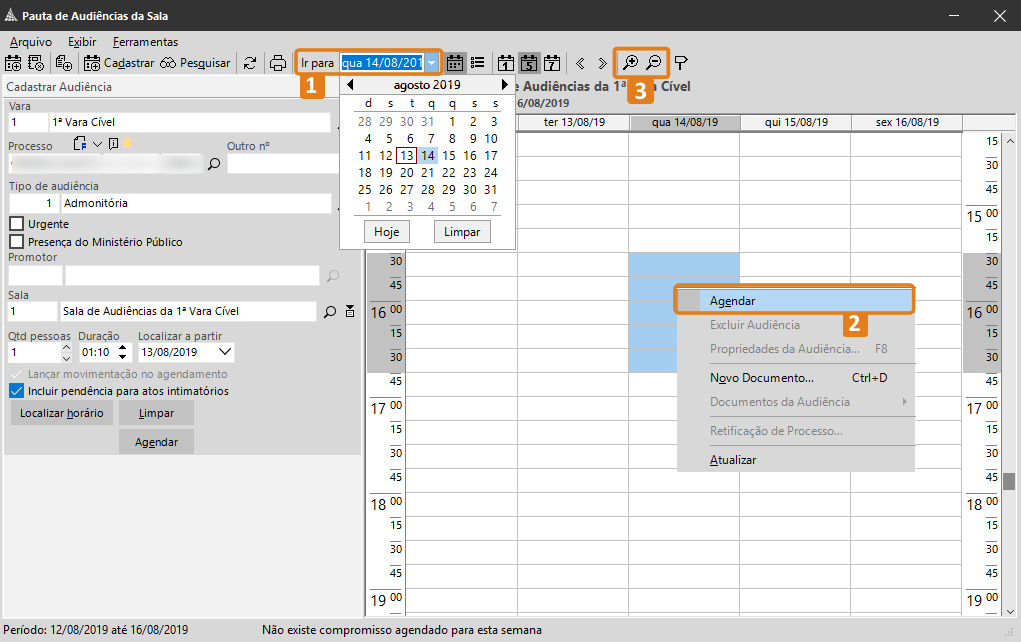Open Pesquisar with the binoculars icon
The image size is (1021, 642).
tap(195, 63)
